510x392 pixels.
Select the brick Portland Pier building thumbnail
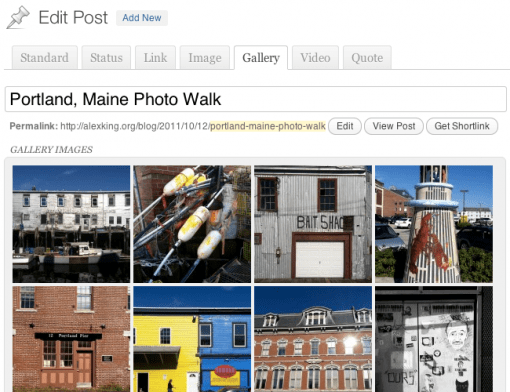click(71, 339)
